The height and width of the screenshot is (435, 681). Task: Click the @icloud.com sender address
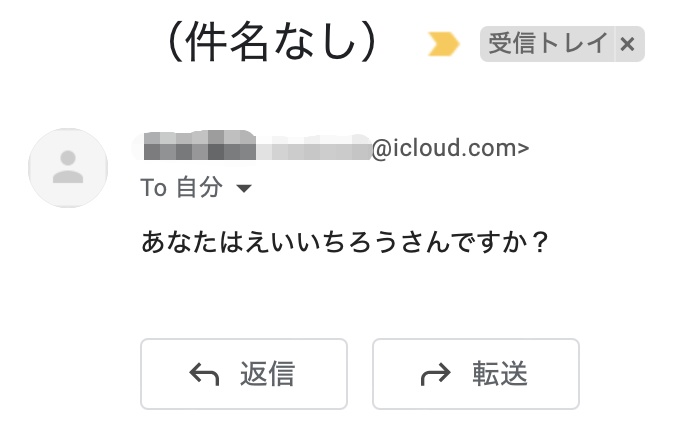point(450,148)
